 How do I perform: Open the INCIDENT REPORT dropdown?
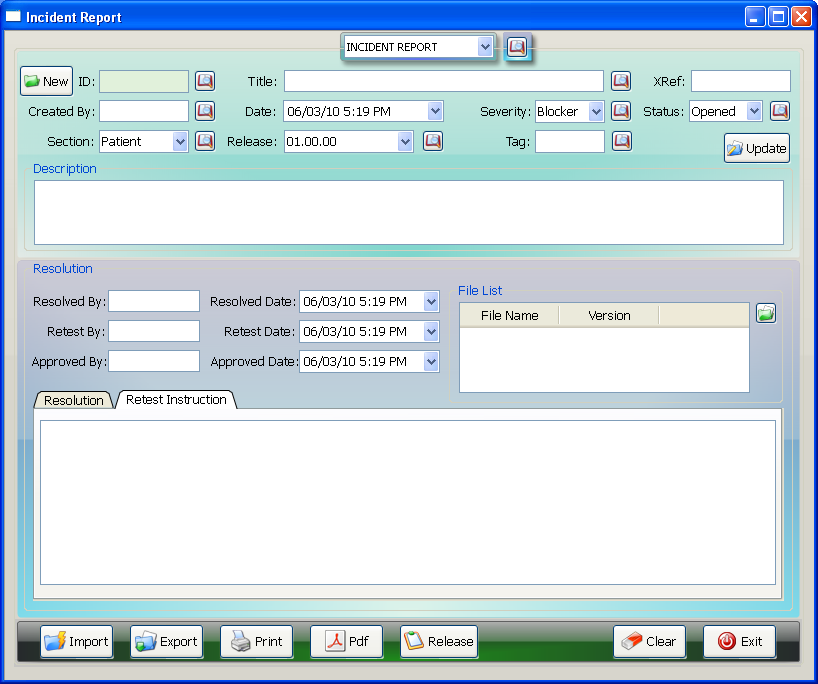point(485,47)
